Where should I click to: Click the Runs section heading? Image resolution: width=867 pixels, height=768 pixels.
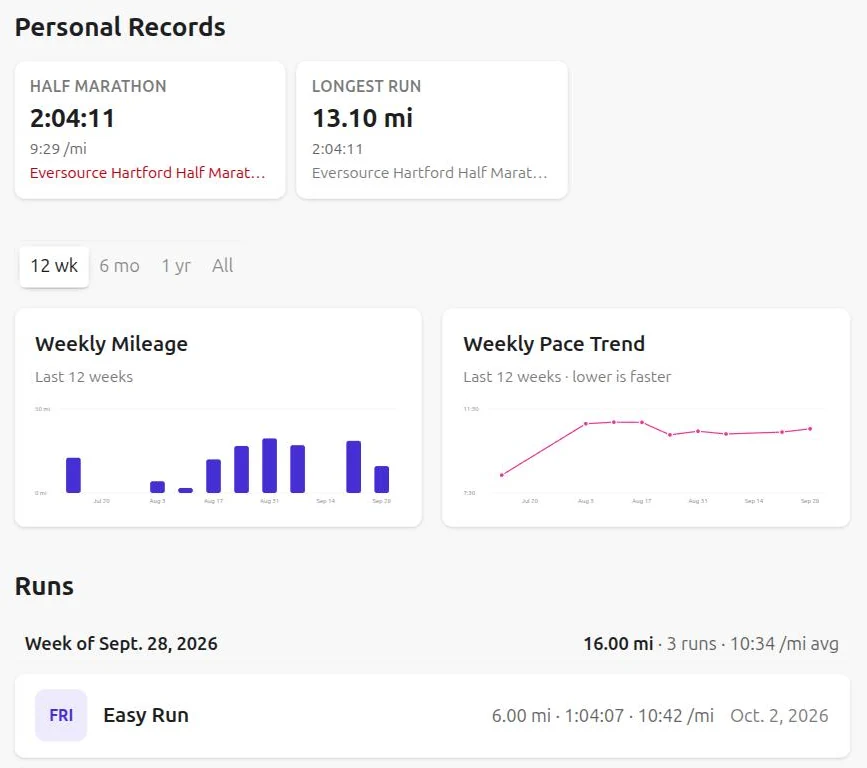point(44,586)
